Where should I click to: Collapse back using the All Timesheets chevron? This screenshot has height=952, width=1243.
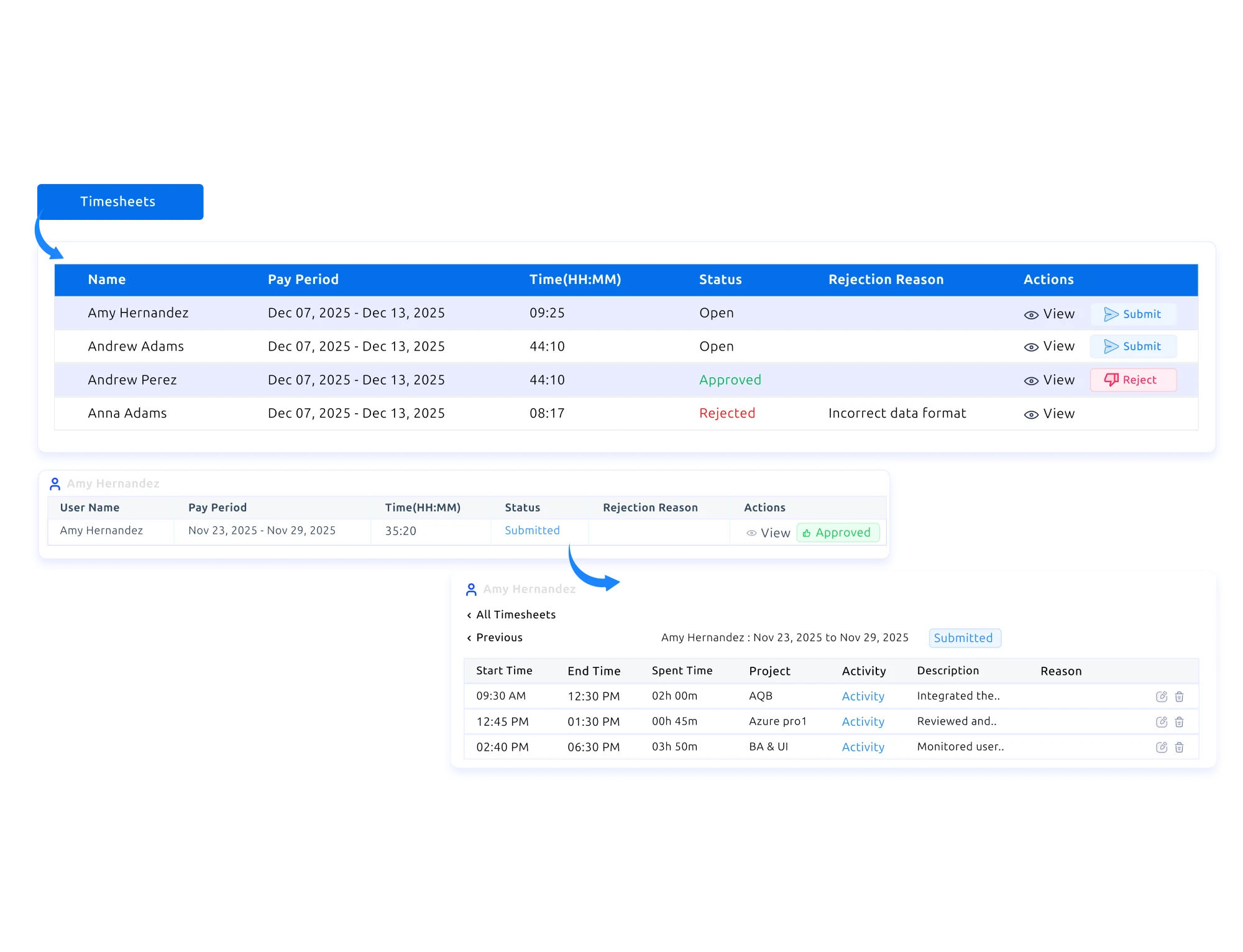click(469, 615)
